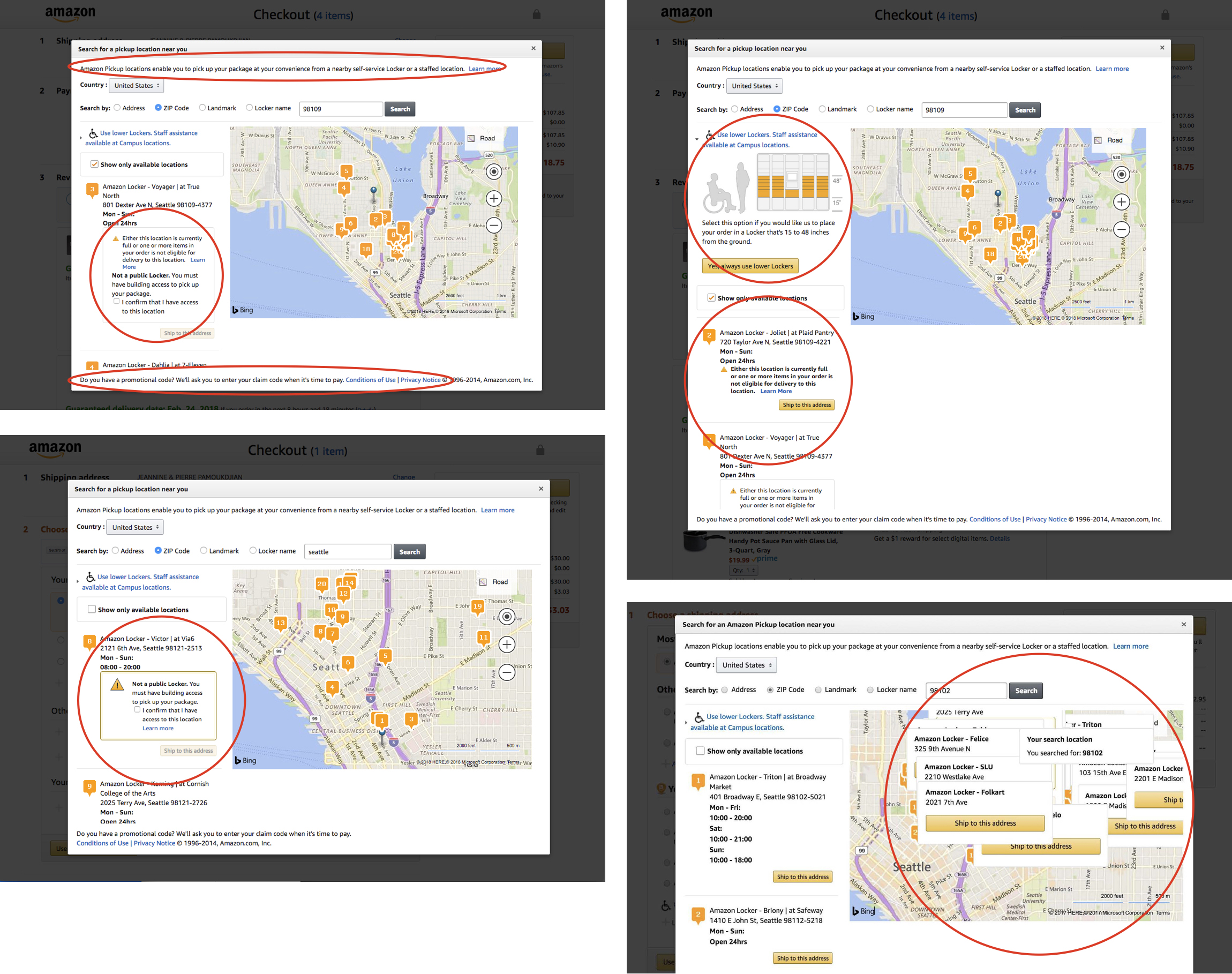Click amazon logo on Checkout (1 item) page
This screenshot has height=974, width=1232.
[55, 449]
